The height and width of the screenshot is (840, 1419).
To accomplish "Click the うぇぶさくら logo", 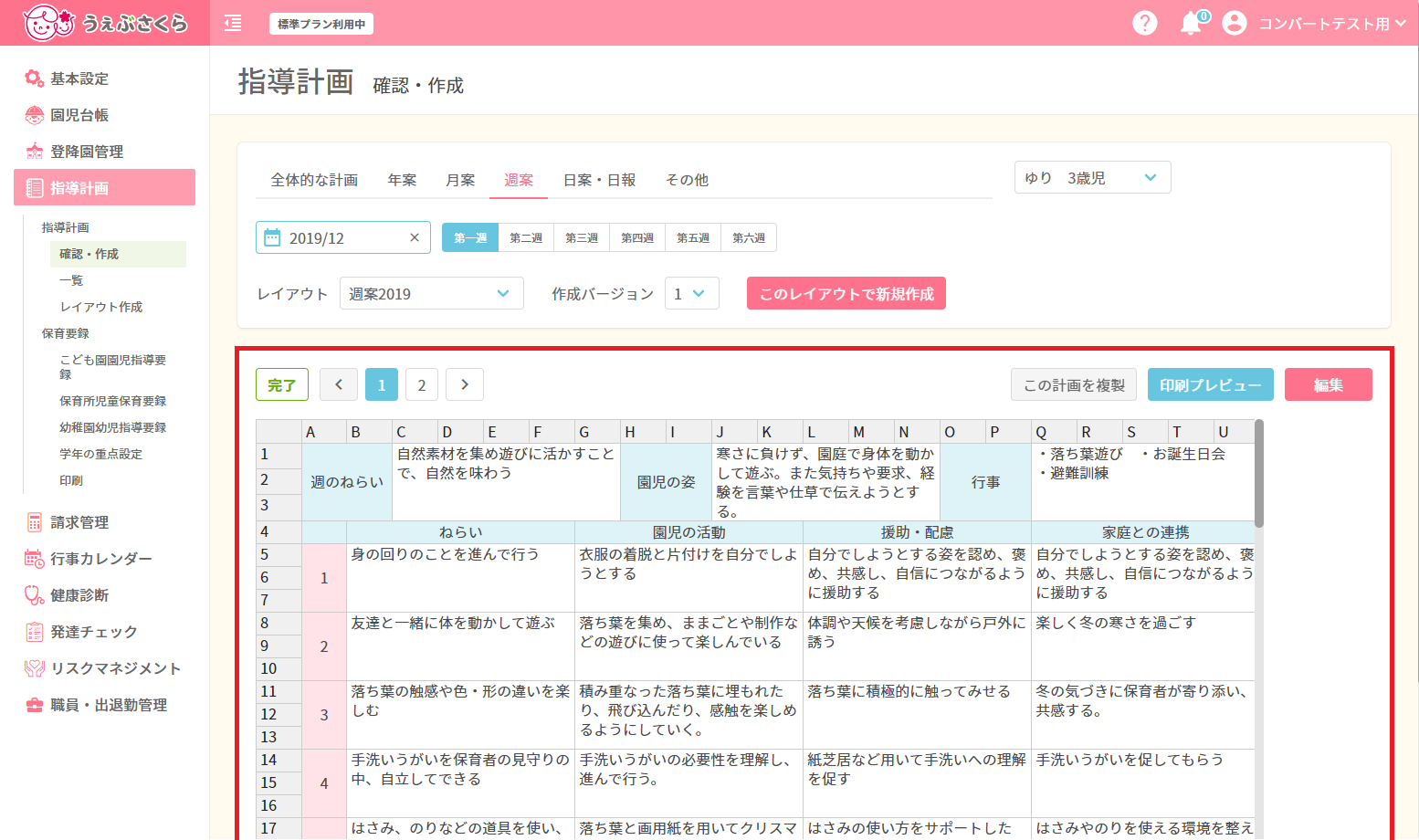I will [105, 23].
